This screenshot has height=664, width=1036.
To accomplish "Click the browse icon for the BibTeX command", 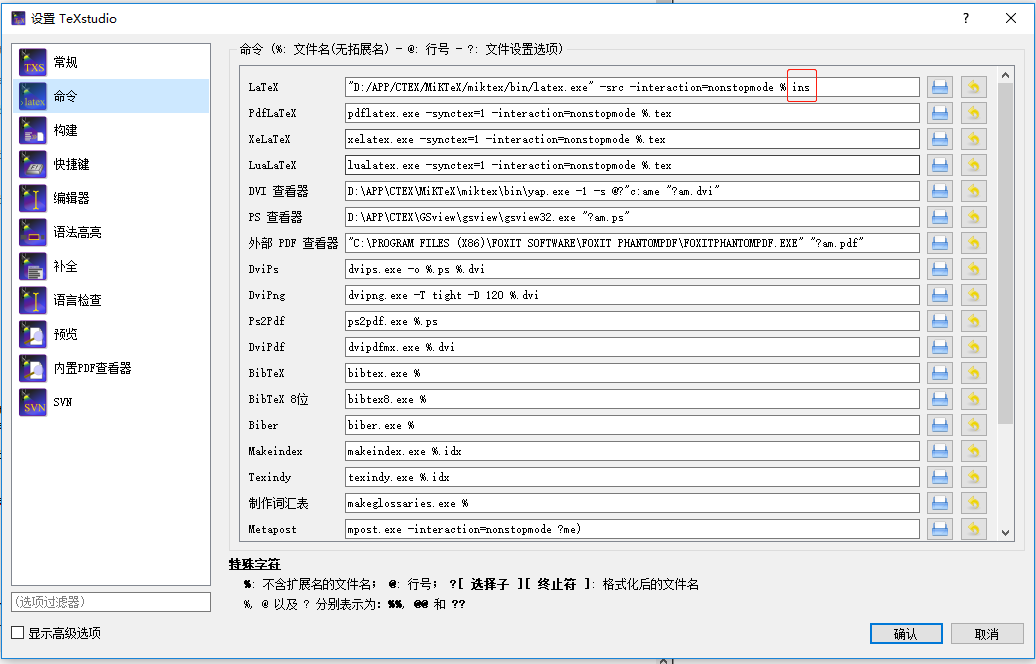I will coord(939,372).
